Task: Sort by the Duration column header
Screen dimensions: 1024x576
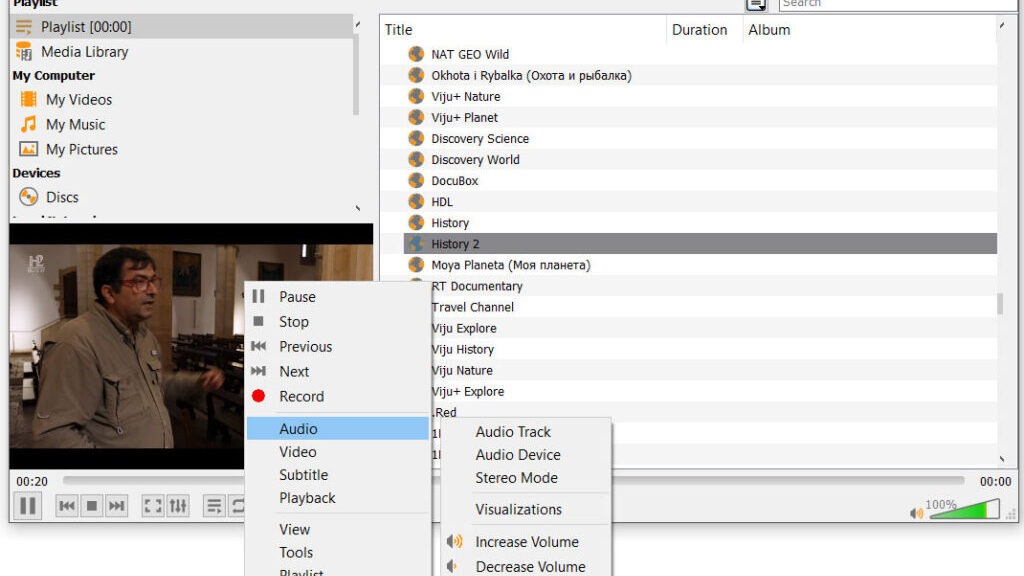Action: pos(704,30)
